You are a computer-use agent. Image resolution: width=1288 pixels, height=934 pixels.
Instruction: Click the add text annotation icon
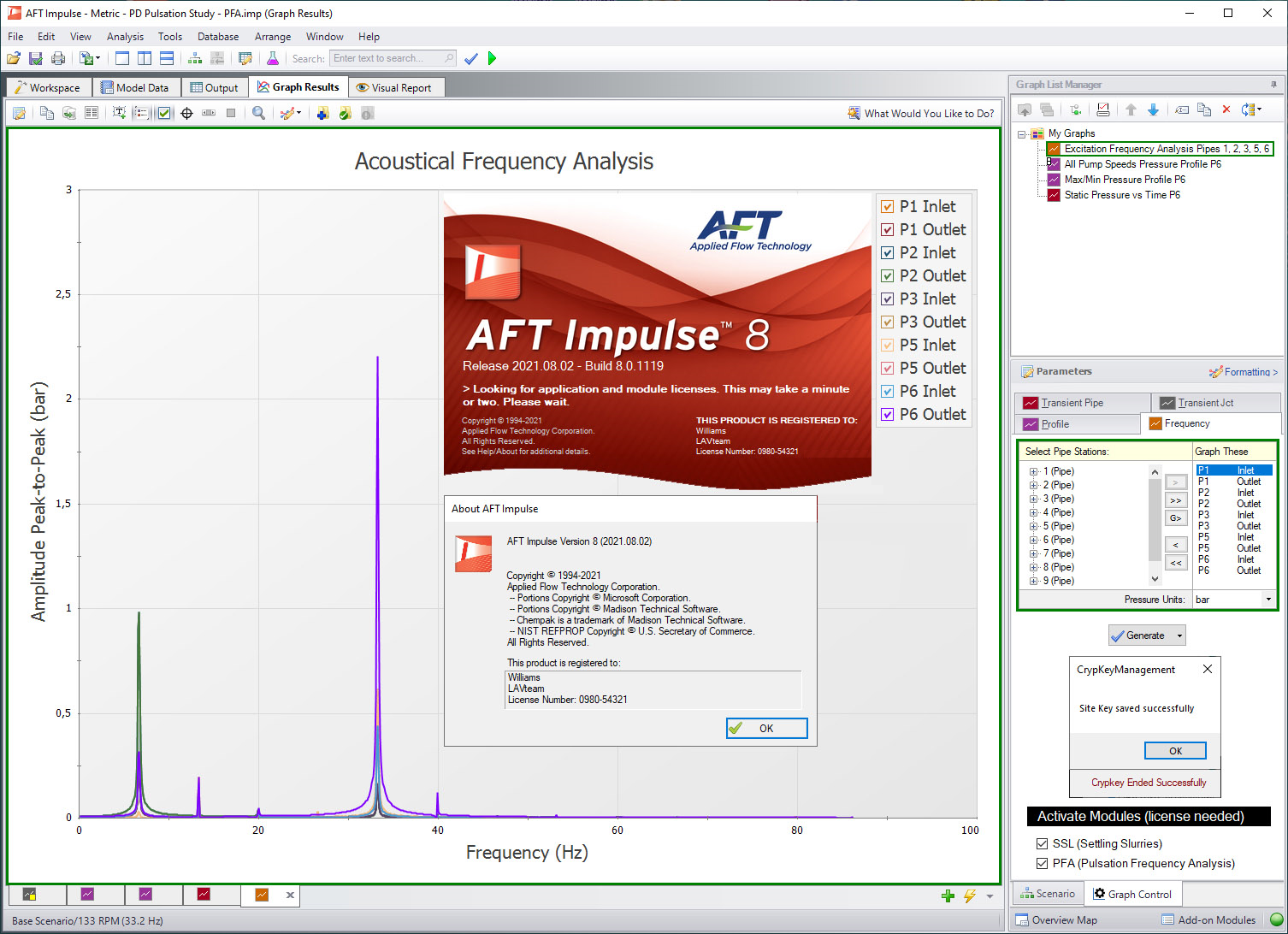119,113
